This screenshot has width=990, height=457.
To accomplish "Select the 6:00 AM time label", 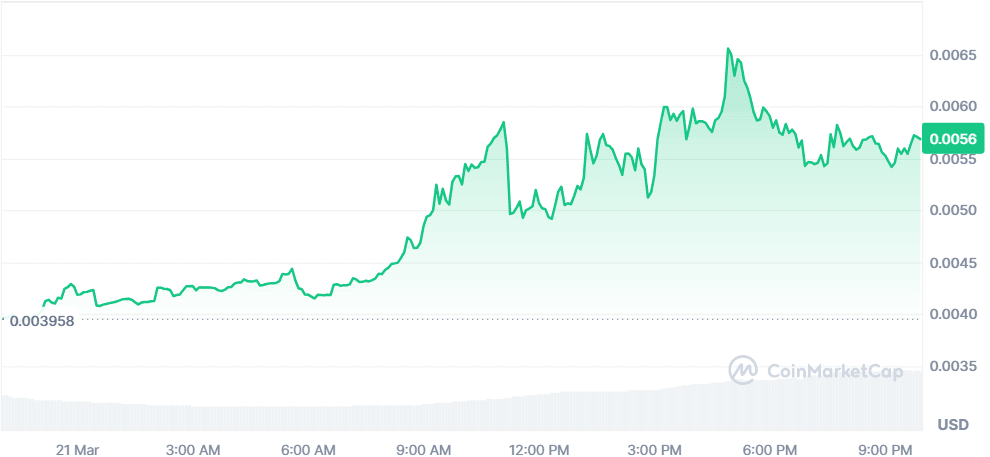I will [308, 448].
